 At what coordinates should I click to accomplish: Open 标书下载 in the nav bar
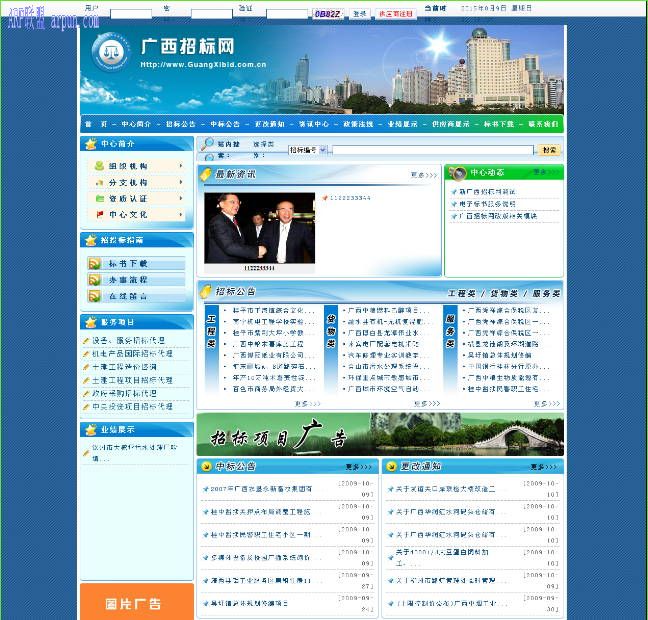click(x=499, y=124)
